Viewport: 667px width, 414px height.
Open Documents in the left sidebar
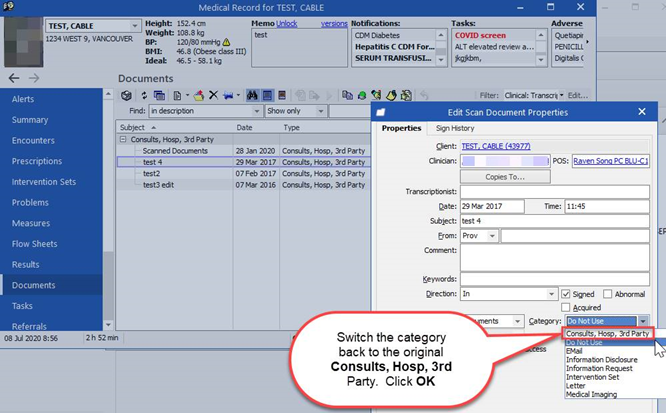(34, 285)
